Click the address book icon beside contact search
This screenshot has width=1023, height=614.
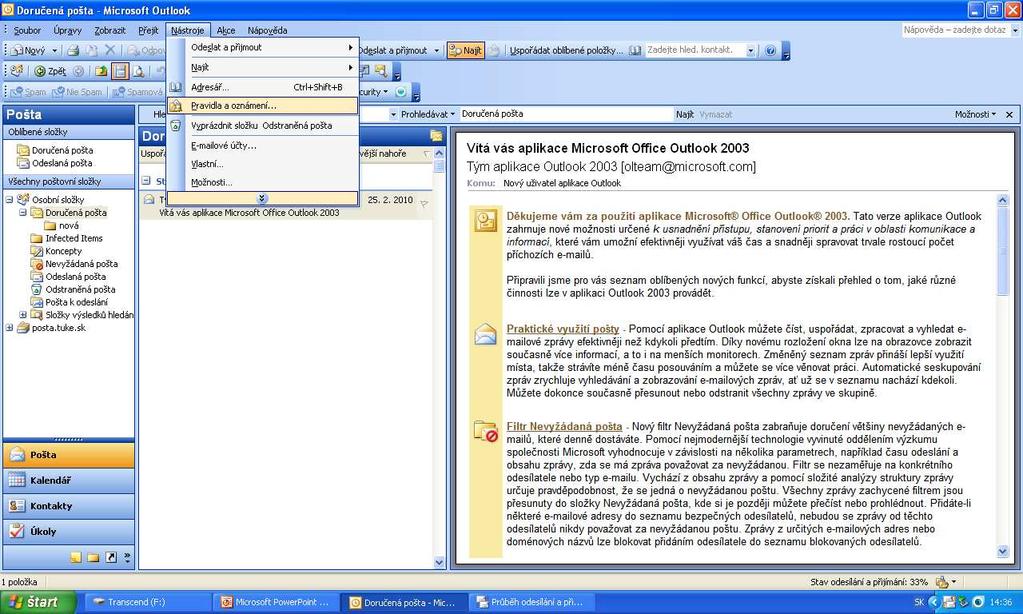635,50
